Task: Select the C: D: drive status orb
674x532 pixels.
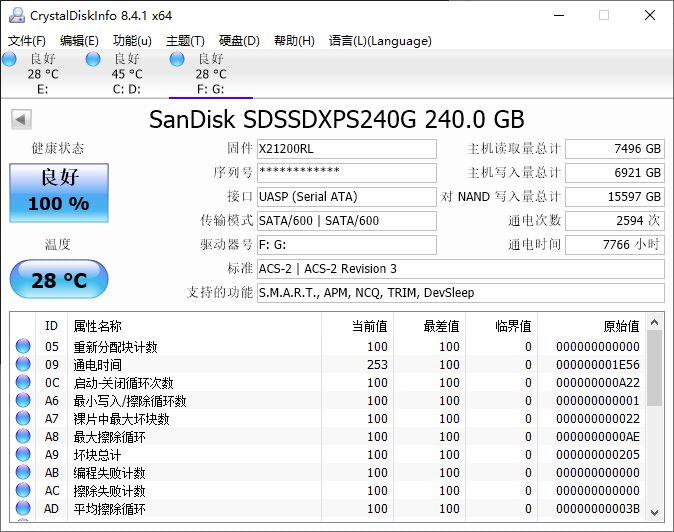Action: click(x=93, y=59)
